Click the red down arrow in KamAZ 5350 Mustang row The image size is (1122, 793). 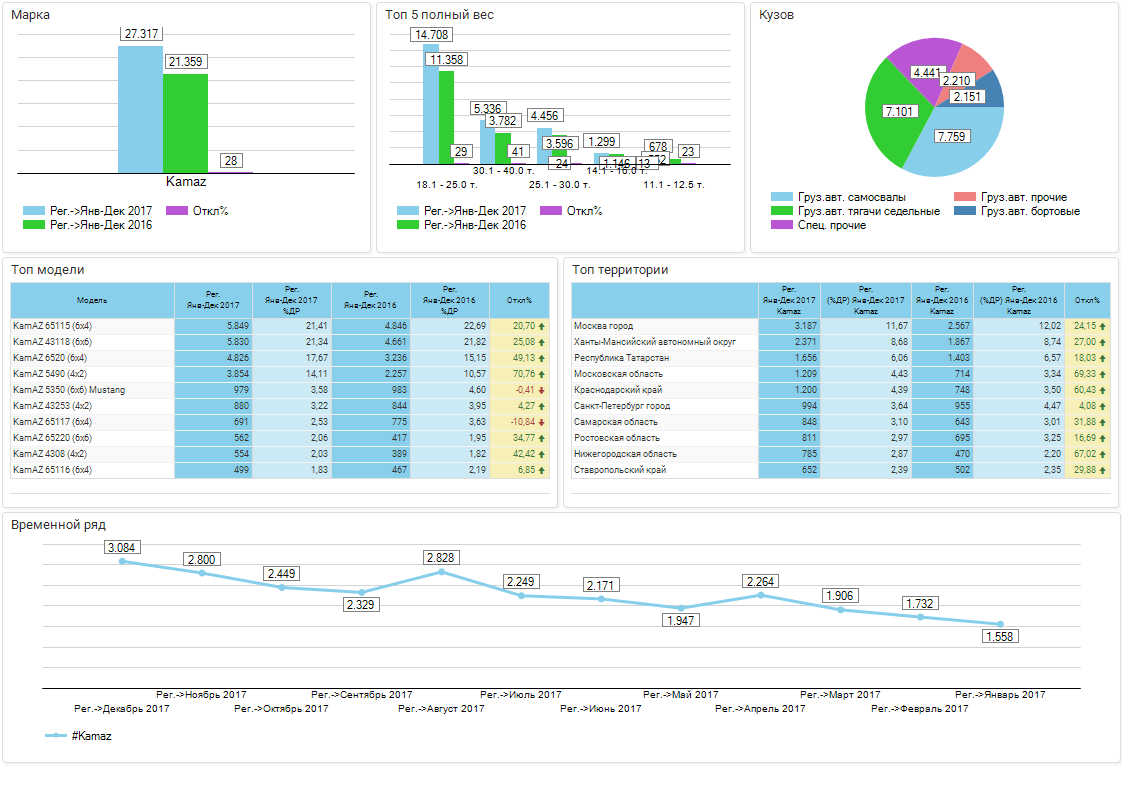(x=542, y=390)
